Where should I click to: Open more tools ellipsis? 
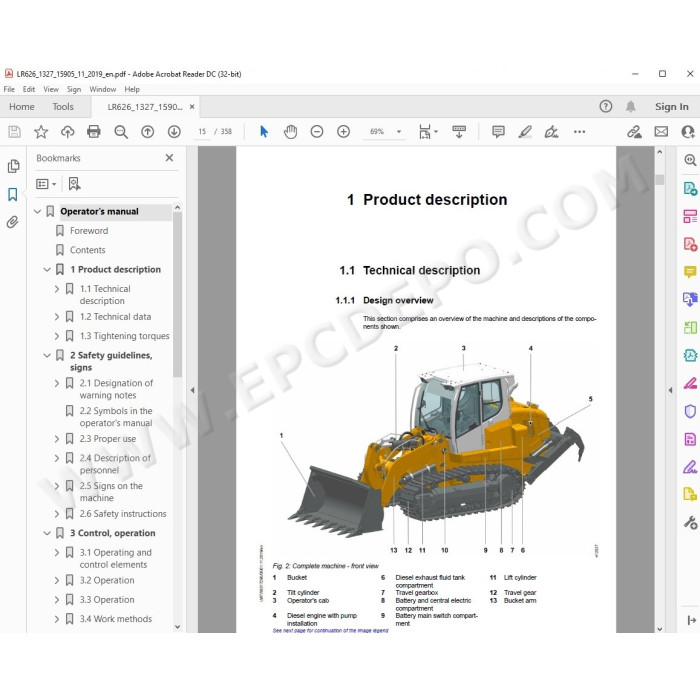click(x=579, y=132)
